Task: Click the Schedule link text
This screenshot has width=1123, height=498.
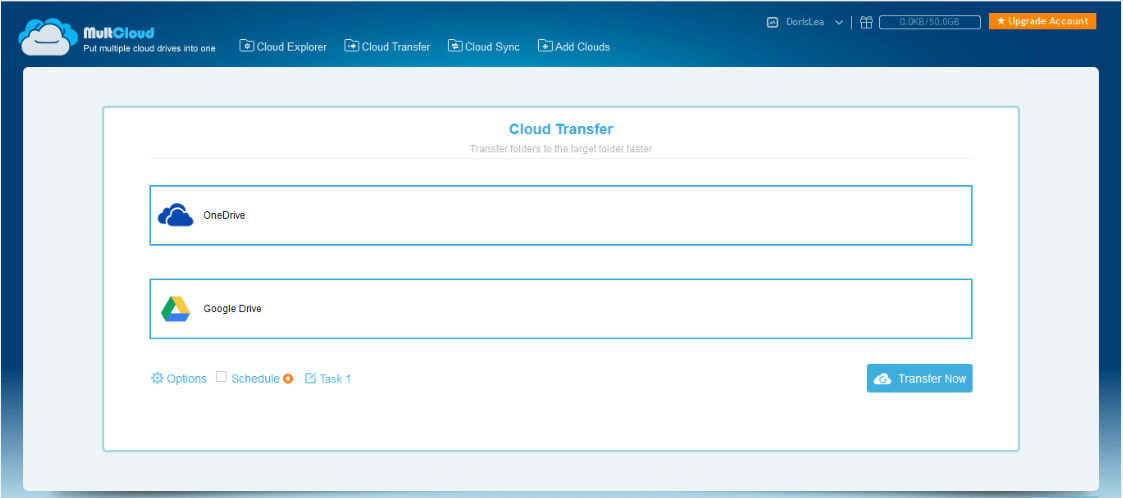Action: [x=255, y=378]
